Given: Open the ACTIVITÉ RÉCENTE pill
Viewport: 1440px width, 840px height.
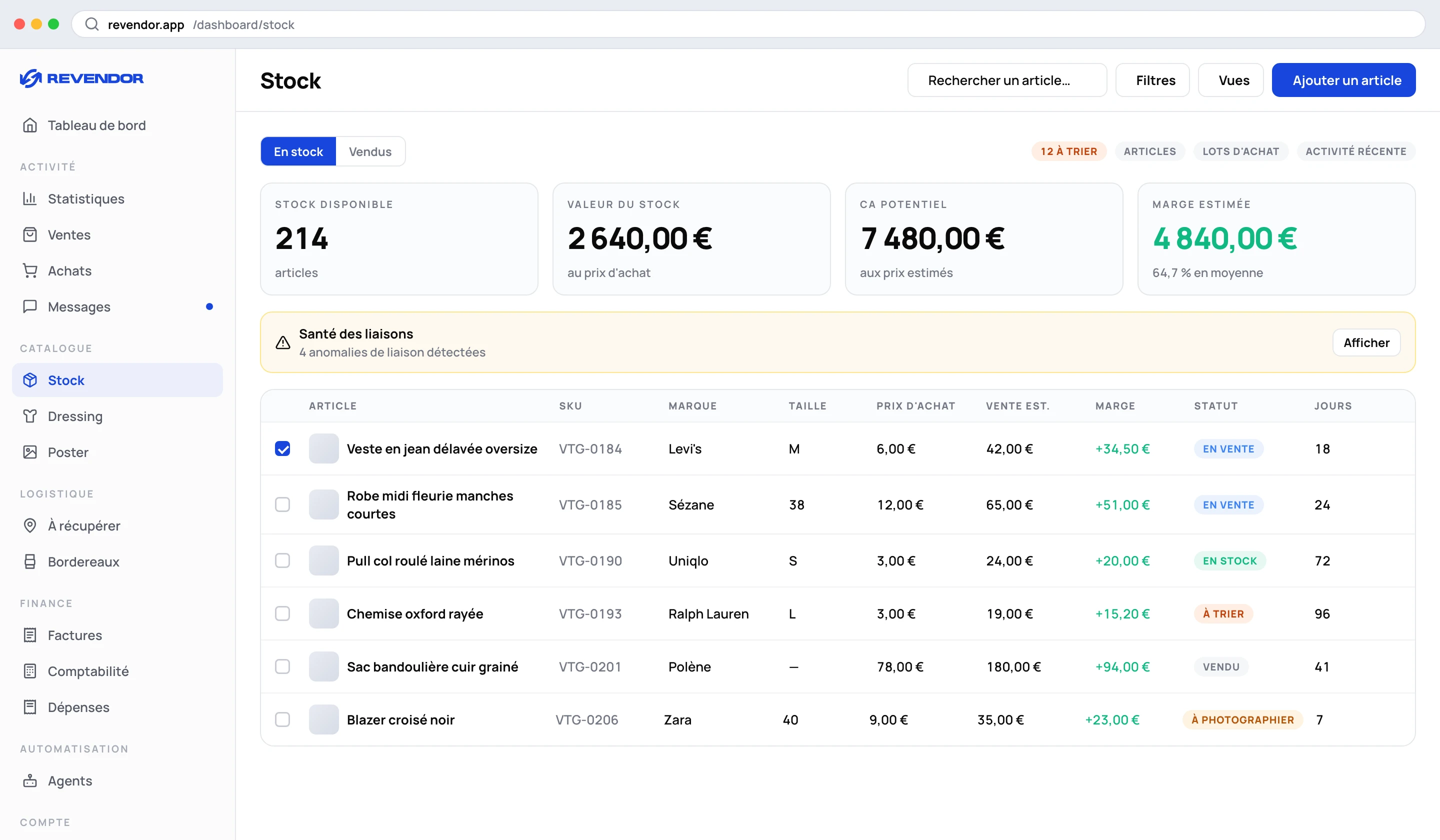Looking at the screenshot, I should [x=1355, y=151].
